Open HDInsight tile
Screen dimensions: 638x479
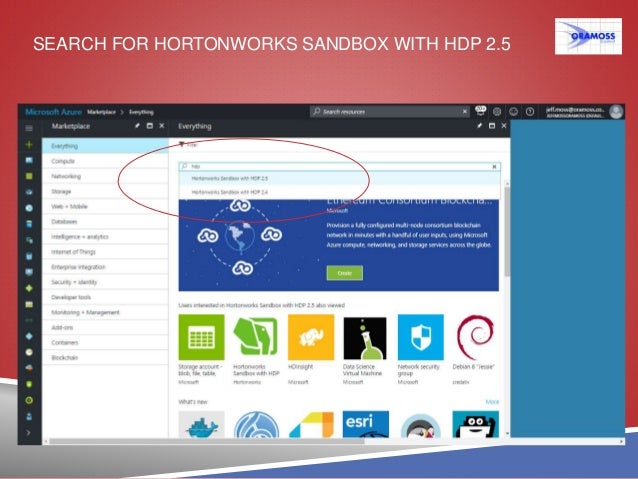[x=311, y=350]
